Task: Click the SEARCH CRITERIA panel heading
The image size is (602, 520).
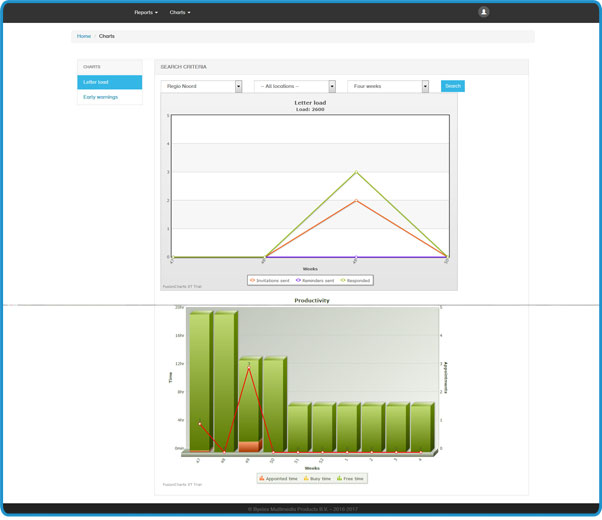Action: point(184,67)
